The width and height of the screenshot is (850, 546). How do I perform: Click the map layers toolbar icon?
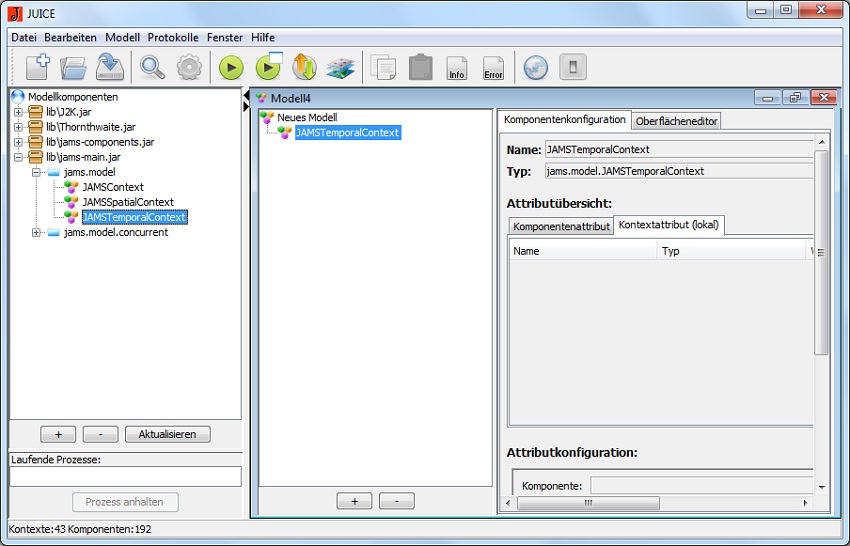coord(341,67)
